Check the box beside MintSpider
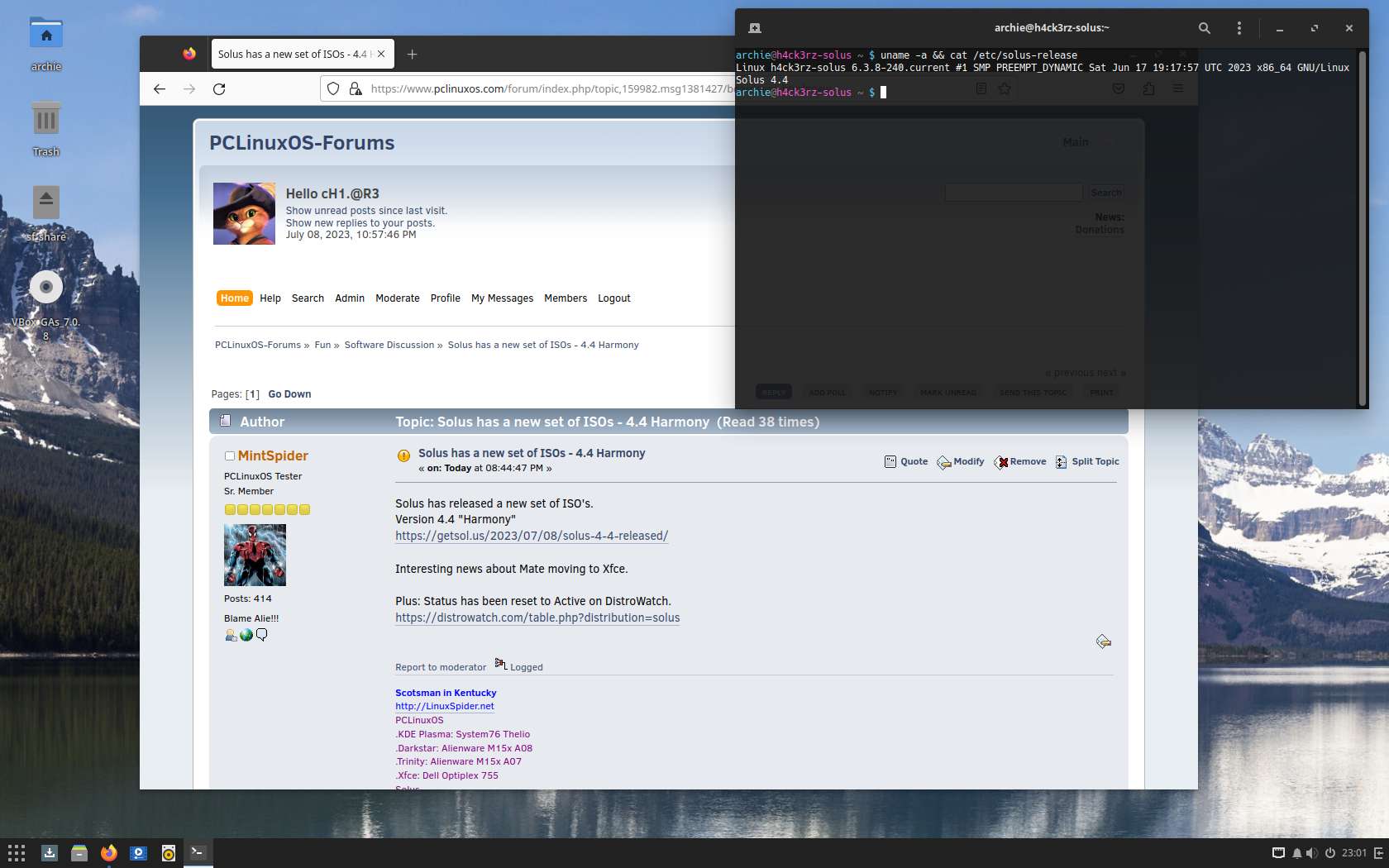 pos(230,456)
